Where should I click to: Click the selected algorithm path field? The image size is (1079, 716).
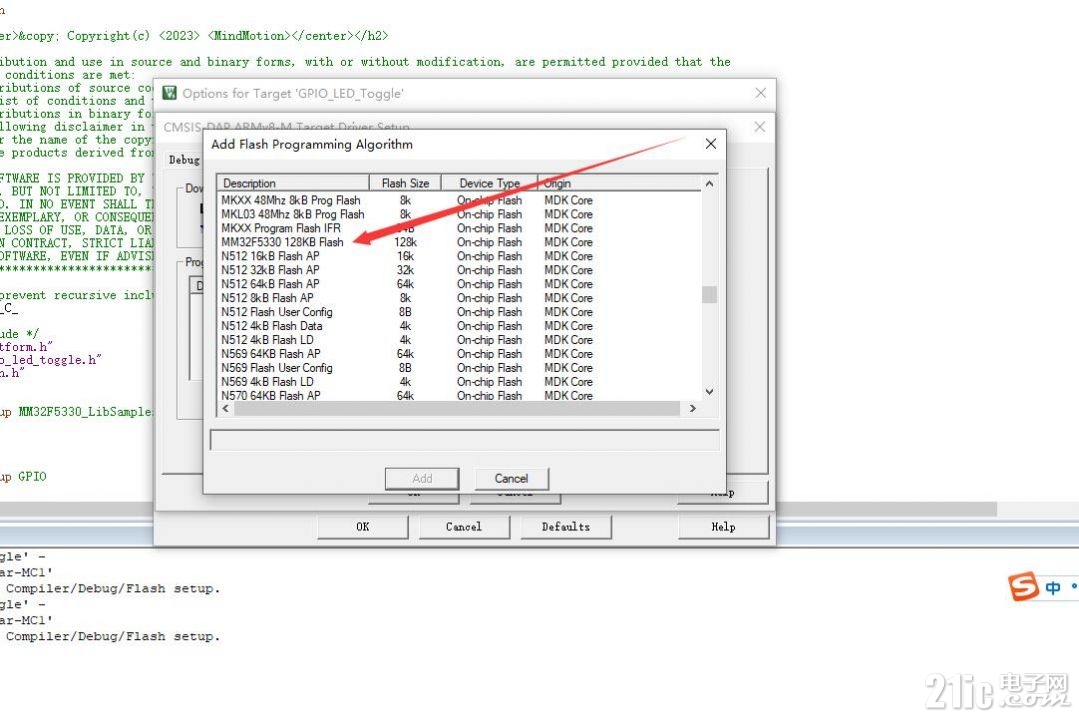464,440
